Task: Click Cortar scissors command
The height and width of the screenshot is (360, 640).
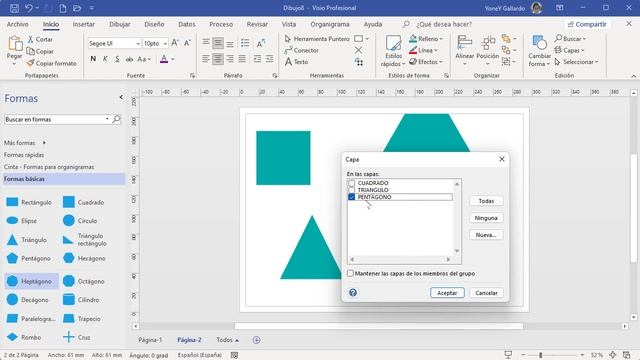Action: [x=40, y=39]
